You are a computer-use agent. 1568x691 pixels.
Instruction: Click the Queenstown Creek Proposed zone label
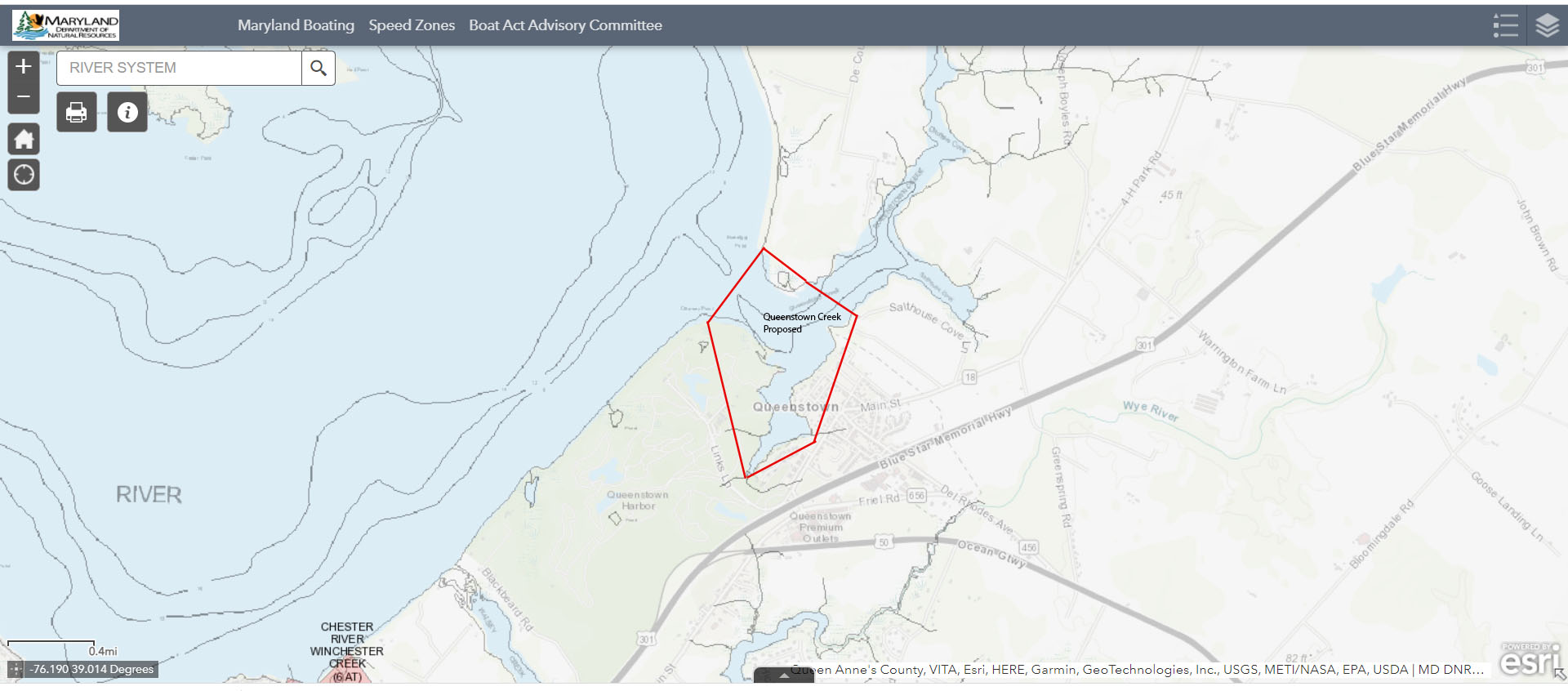(800, 323)
